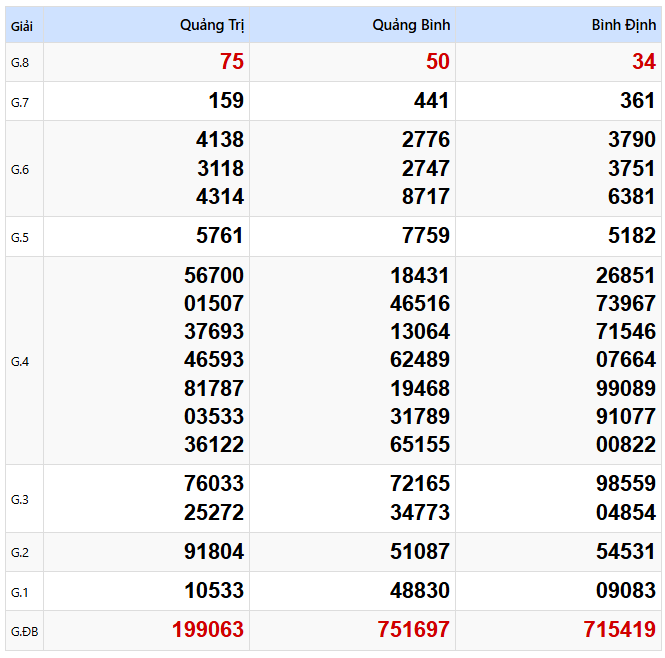Click the G.6 number 4138
The image size is (665, 658).
point(220,140)
